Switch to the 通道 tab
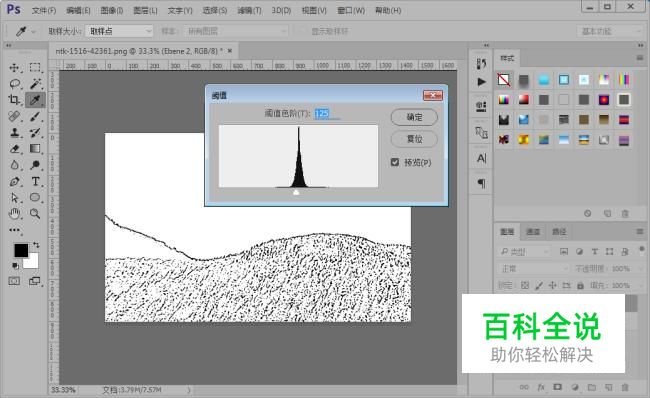Viewport: 650px width, 398px height. [x=533, y=231]
